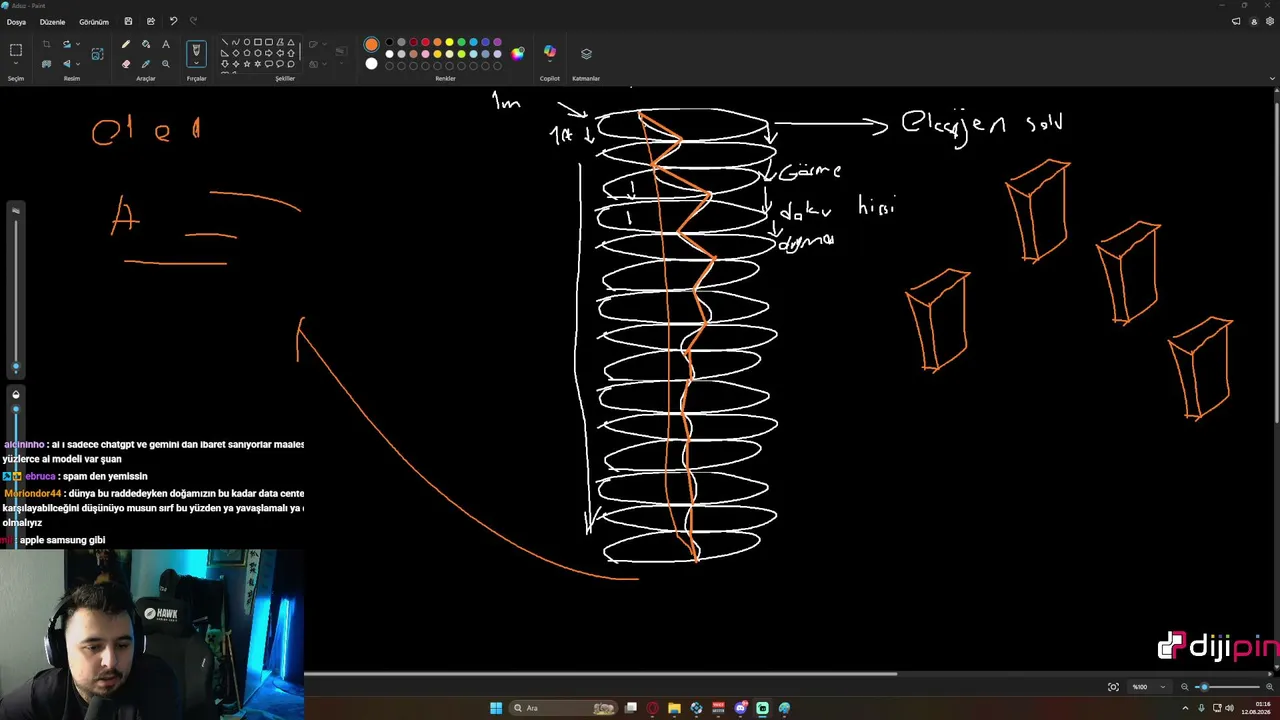Click the zoom in magnifier button
This screenshot has width=1280, height=720.
click(1269, 687)
